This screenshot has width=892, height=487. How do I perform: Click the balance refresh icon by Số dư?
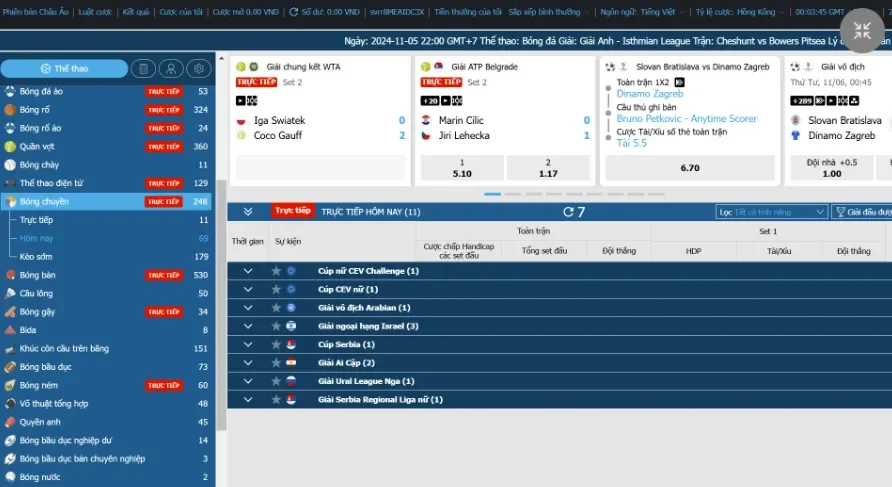[292, 12]
